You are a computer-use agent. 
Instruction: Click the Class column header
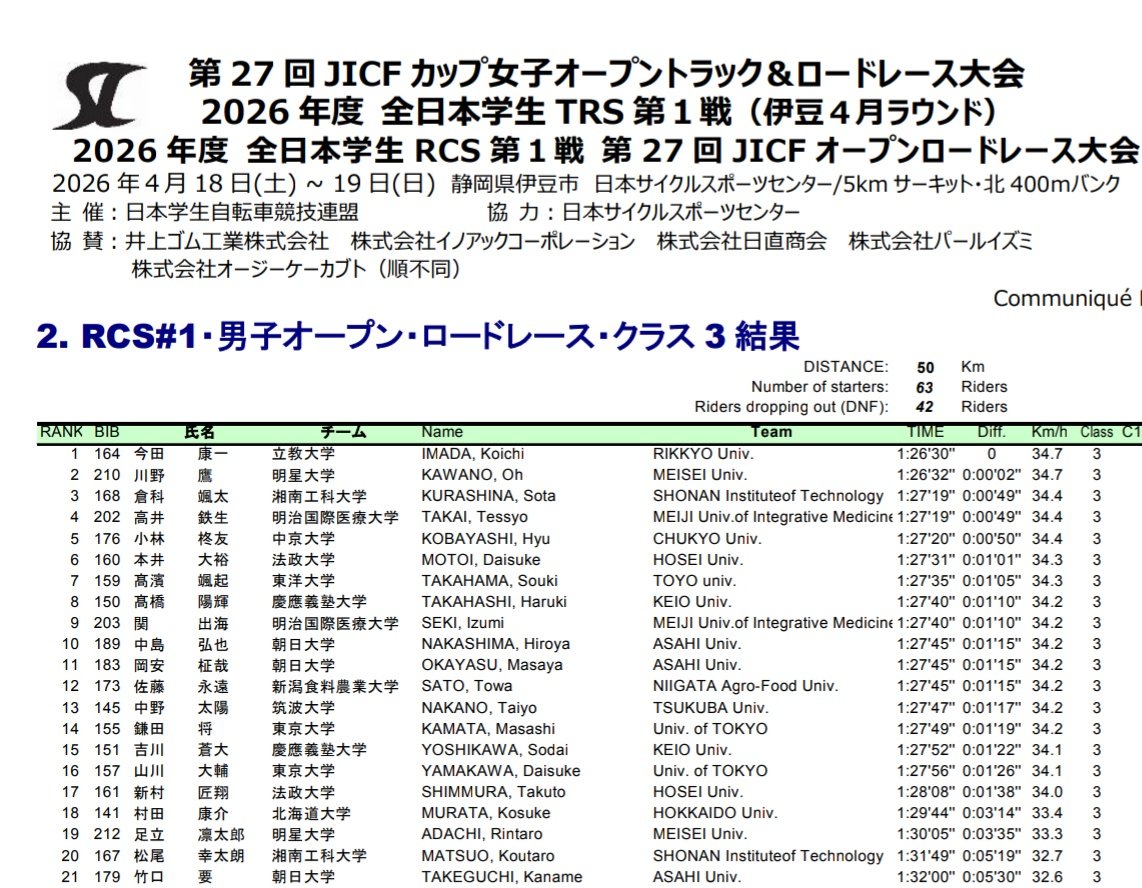click(1096, 432)
